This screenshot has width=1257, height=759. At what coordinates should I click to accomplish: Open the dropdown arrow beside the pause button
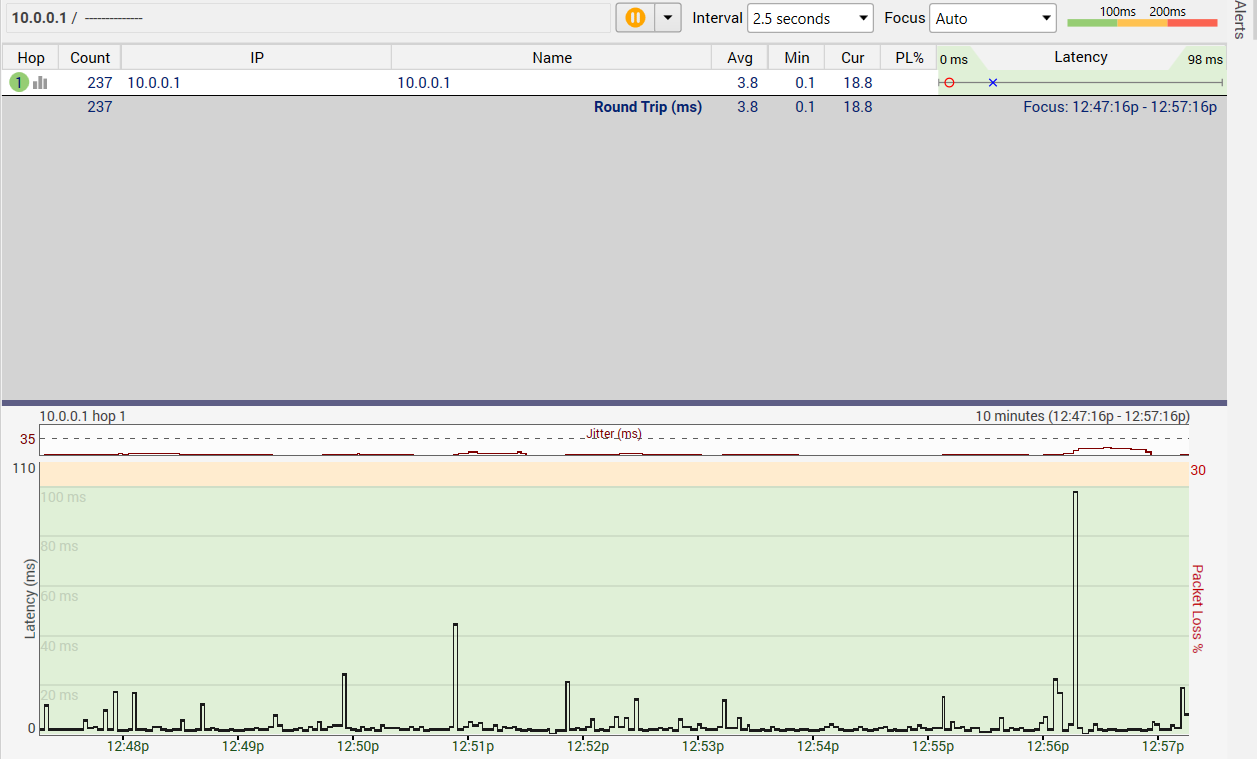pyautogui.click(x=667, y=18)
